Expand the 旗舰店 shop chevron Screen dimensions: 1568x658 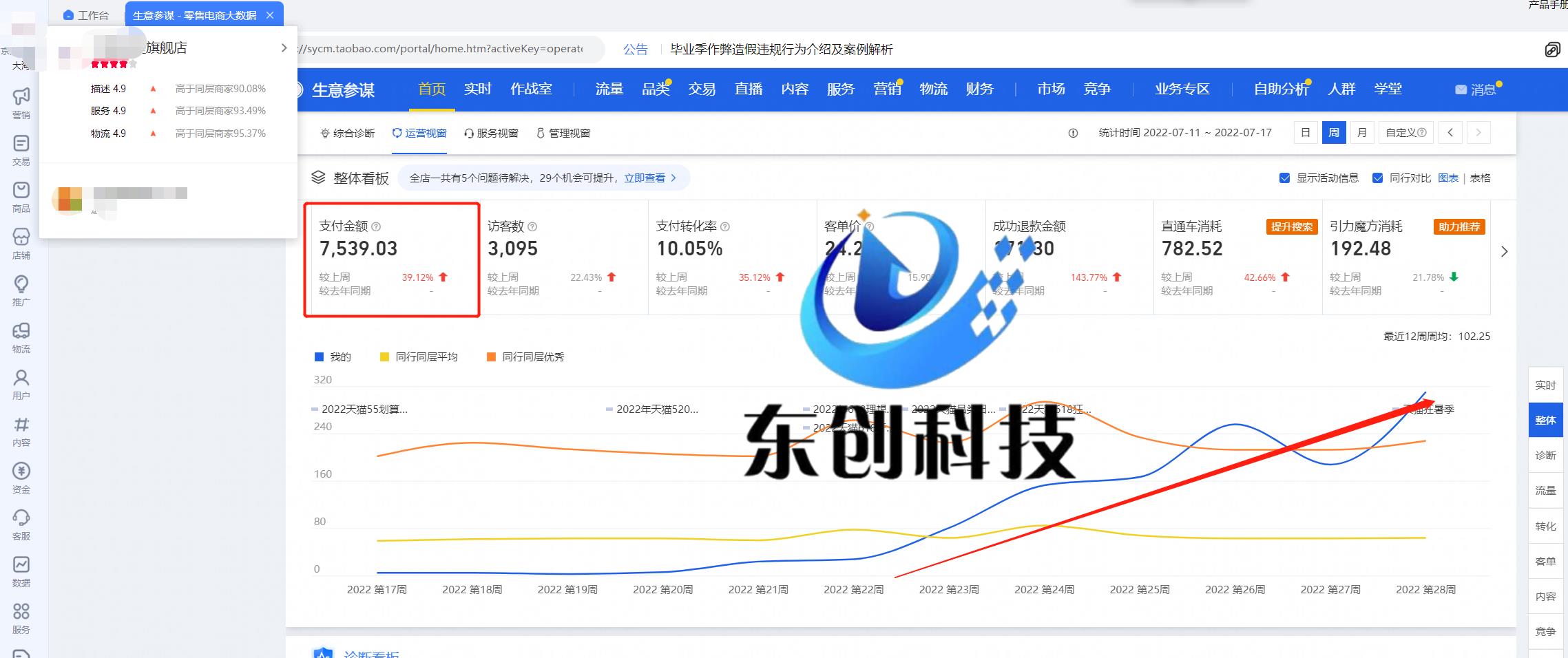click(x=284, y=48)
